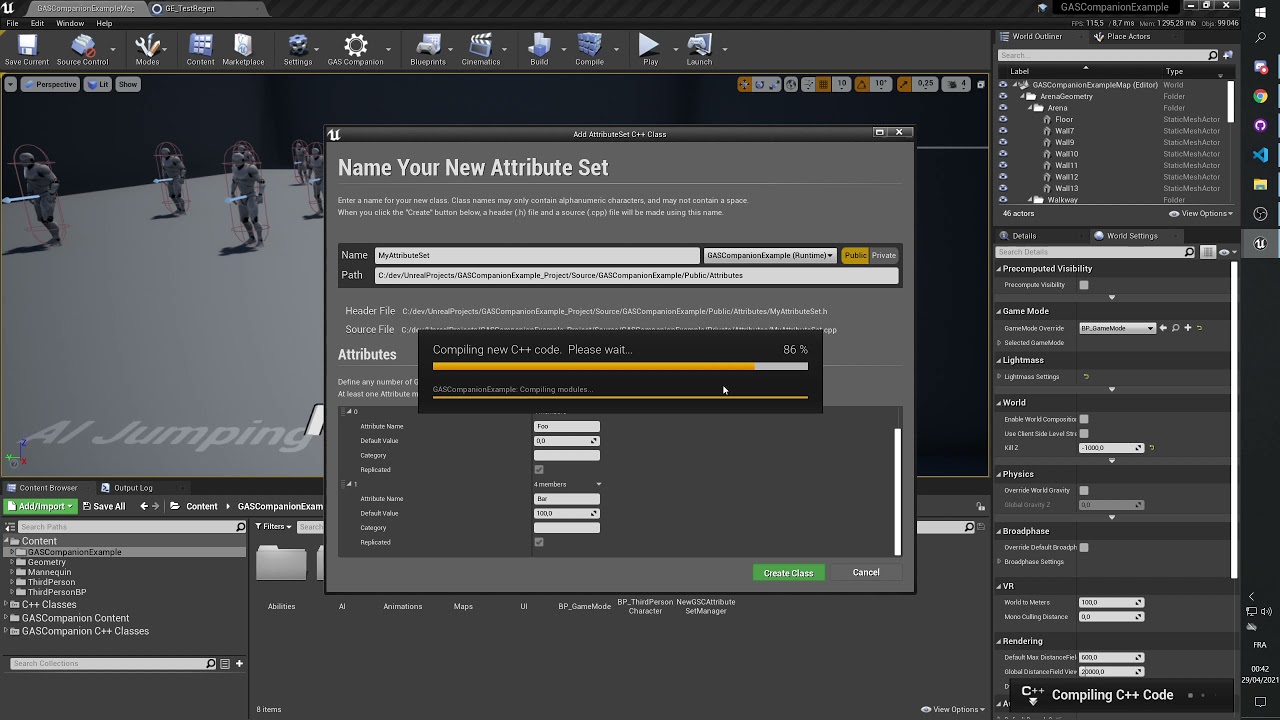Screen dimensions: 1280x720
Task: Open the GameMode Override BP_GameMode dropdown
Action: (1117, 328)
